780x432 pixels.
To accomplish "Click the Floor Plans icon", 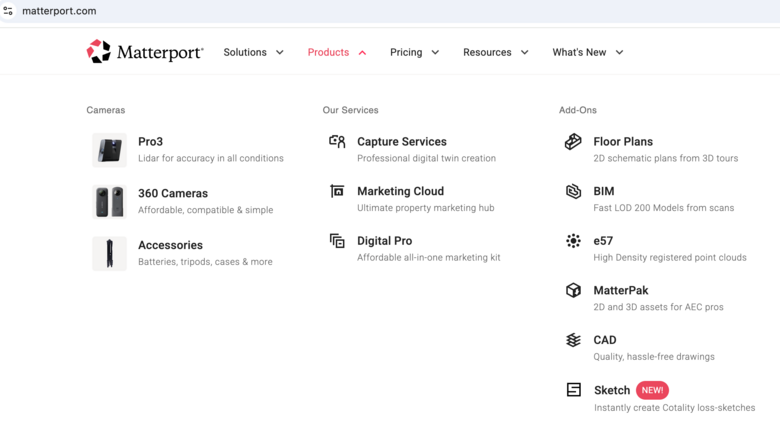I will tap(573, 142).
